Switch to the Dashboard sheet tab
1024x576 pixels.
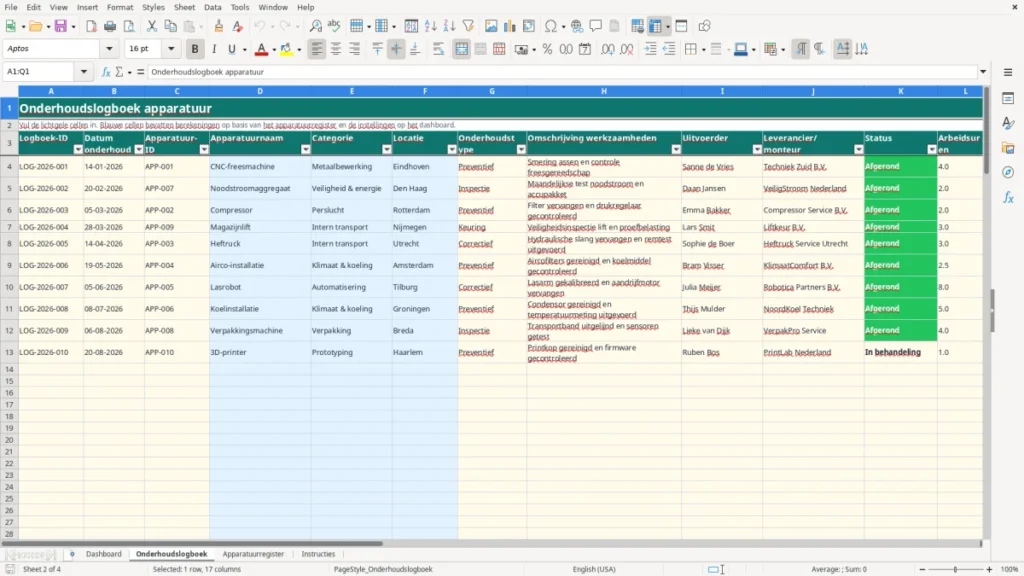104,554
